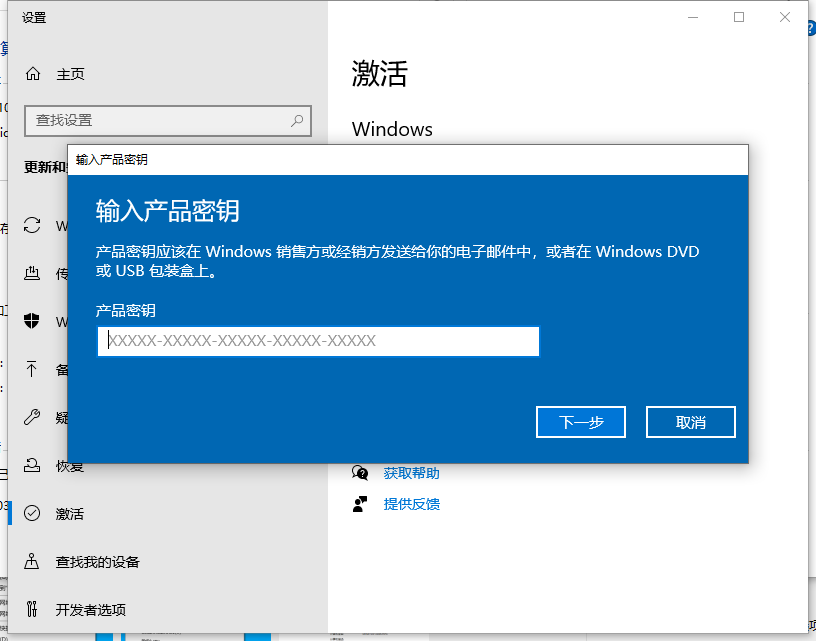This screenshot has width=816, height=641.
Task: Select the Recovery refresh icon
Action: (x=32, y=466)
